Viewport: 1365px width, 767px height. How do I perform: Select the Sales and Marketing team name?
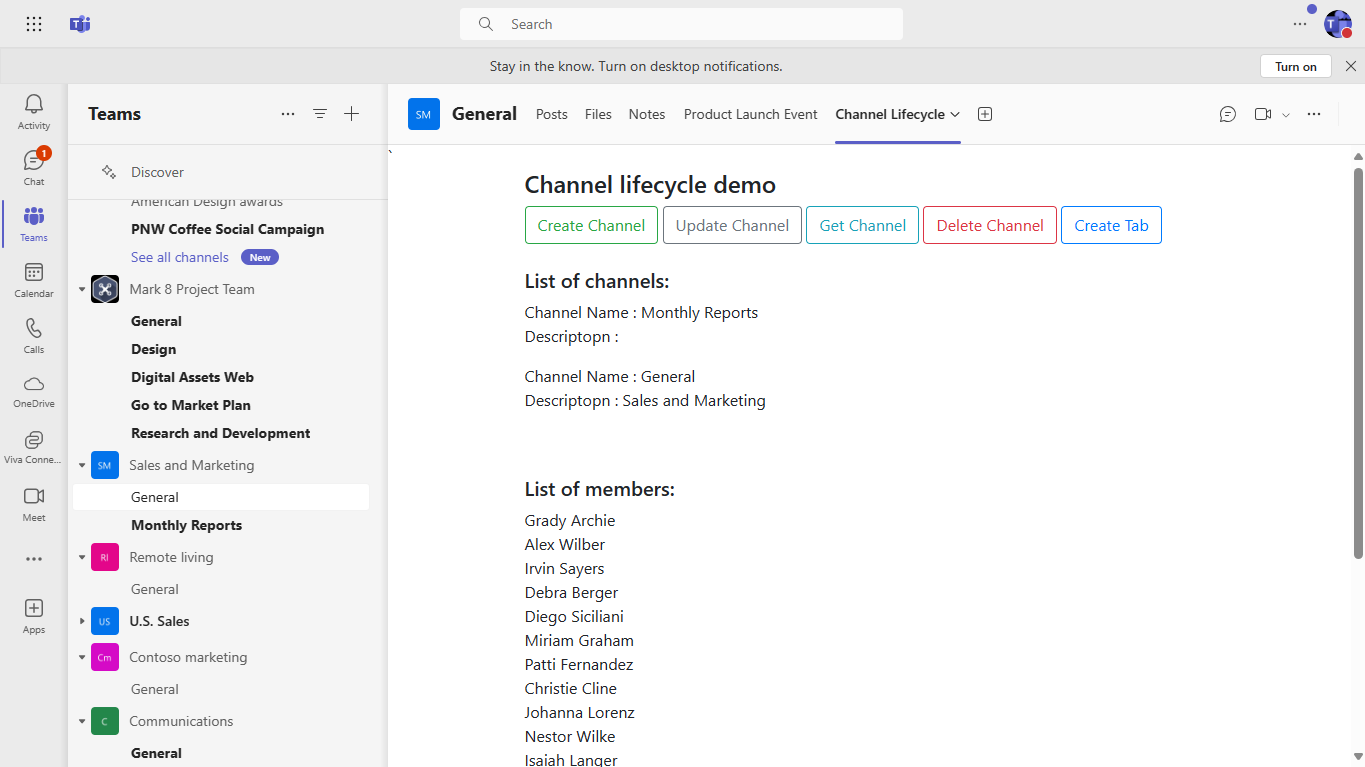tap(192, 465)
